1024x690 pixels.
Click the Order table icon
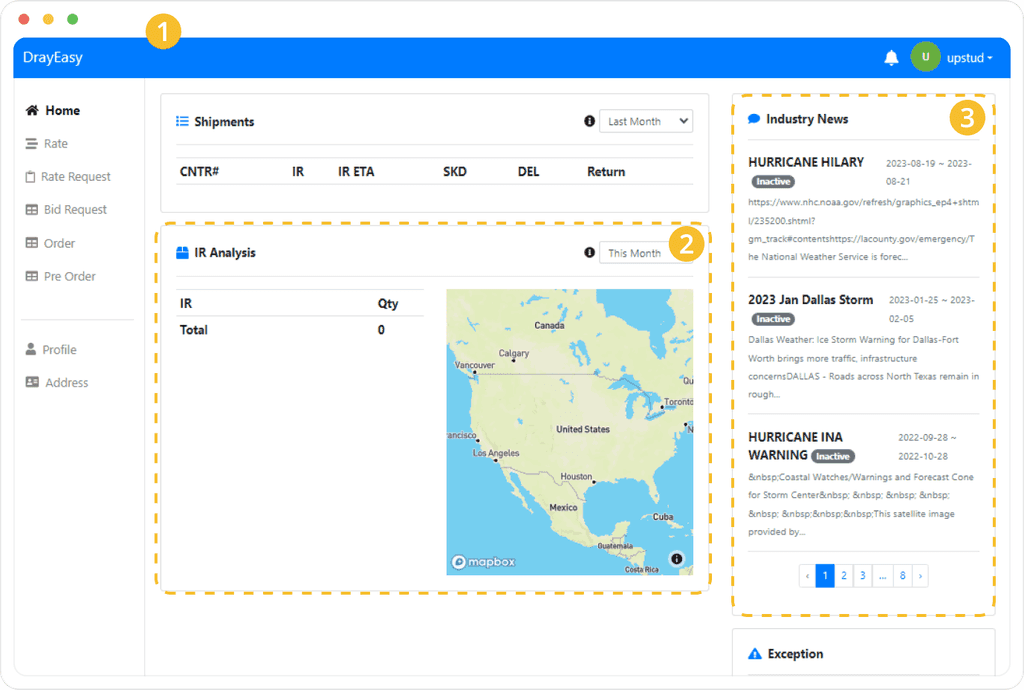(31, 243)
